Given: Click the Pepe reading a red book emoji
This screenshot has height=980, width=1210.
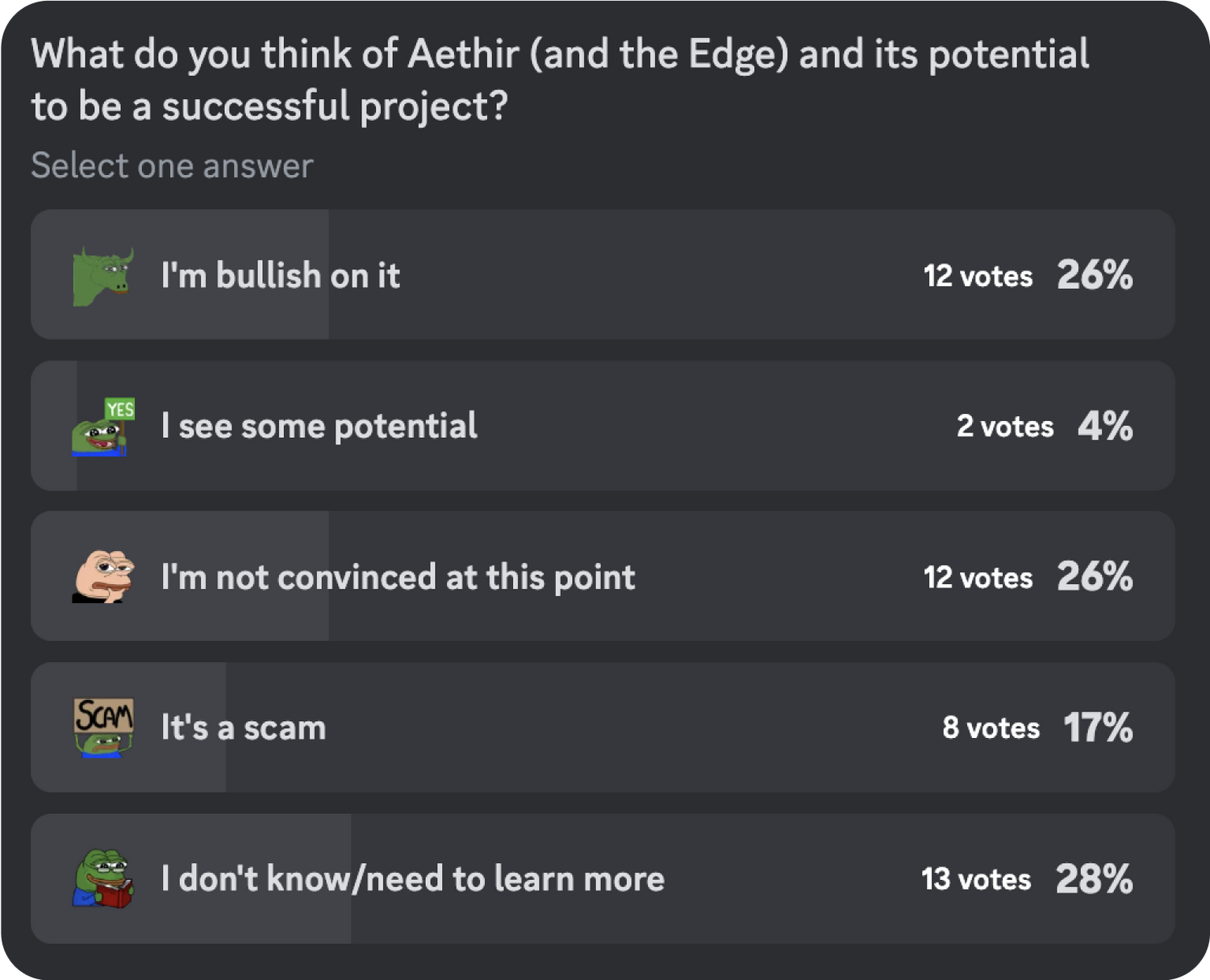Looking at the screenshot, I should point(103,878).
